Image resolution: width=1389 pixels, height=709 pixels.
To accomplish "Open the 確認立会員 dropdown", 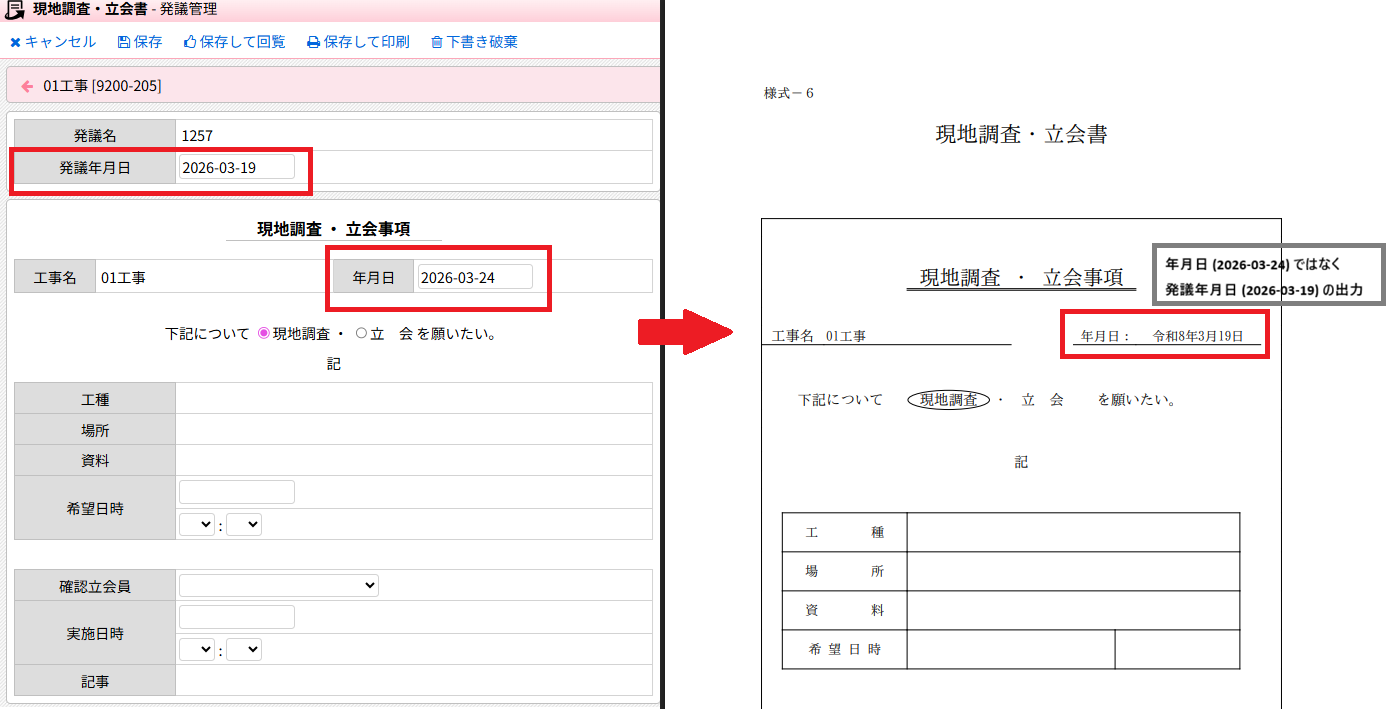I will point(278,585).
